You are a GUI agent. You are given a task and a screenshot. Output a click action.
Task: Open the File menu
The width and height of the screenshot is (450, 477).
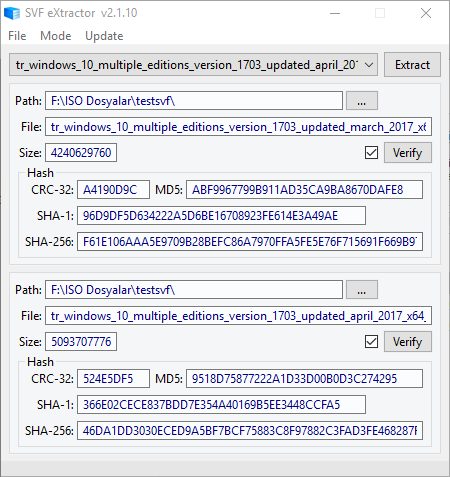[17, 36]
